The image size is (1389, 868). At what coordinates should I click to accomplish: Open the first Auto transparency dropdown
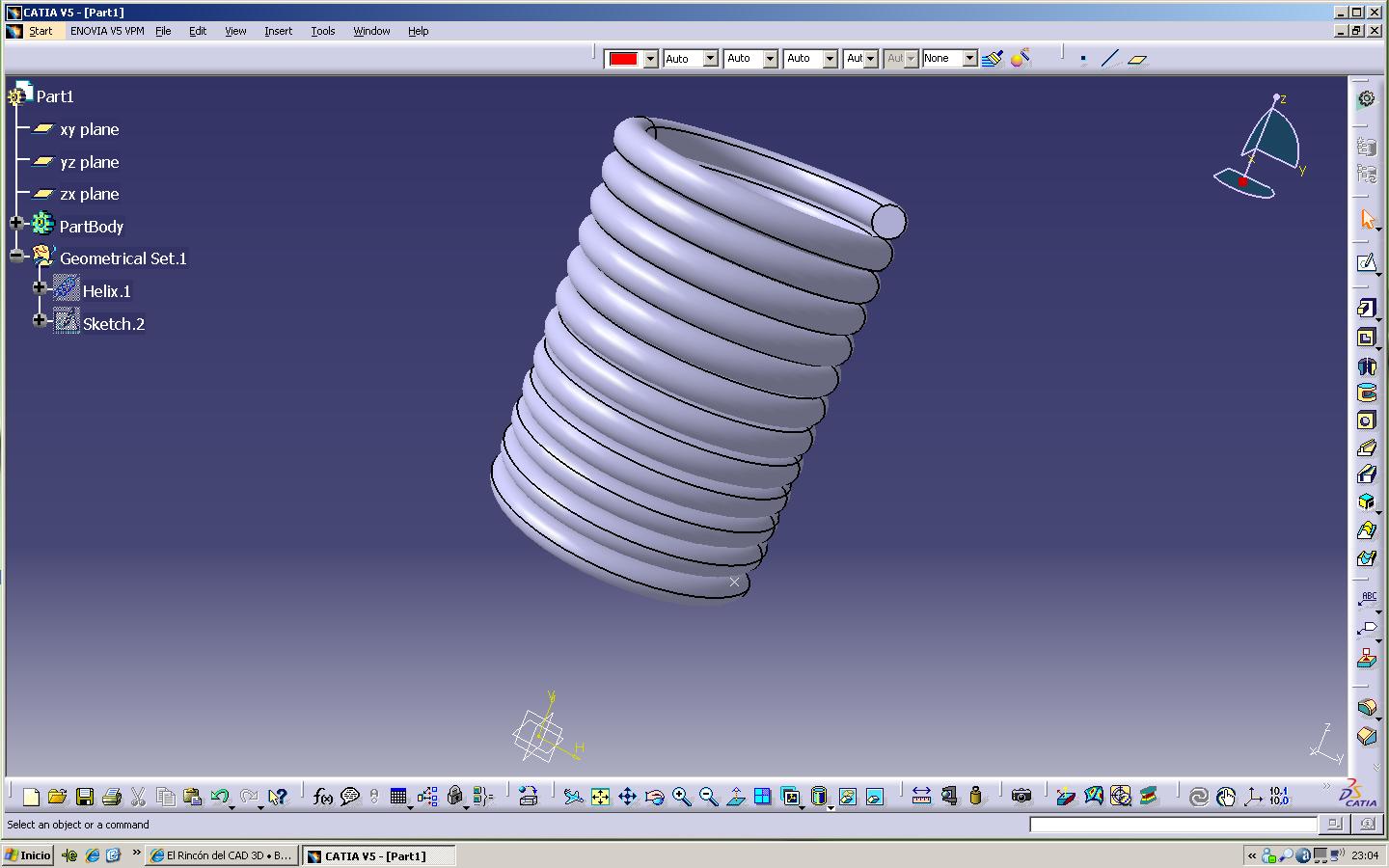711,59
